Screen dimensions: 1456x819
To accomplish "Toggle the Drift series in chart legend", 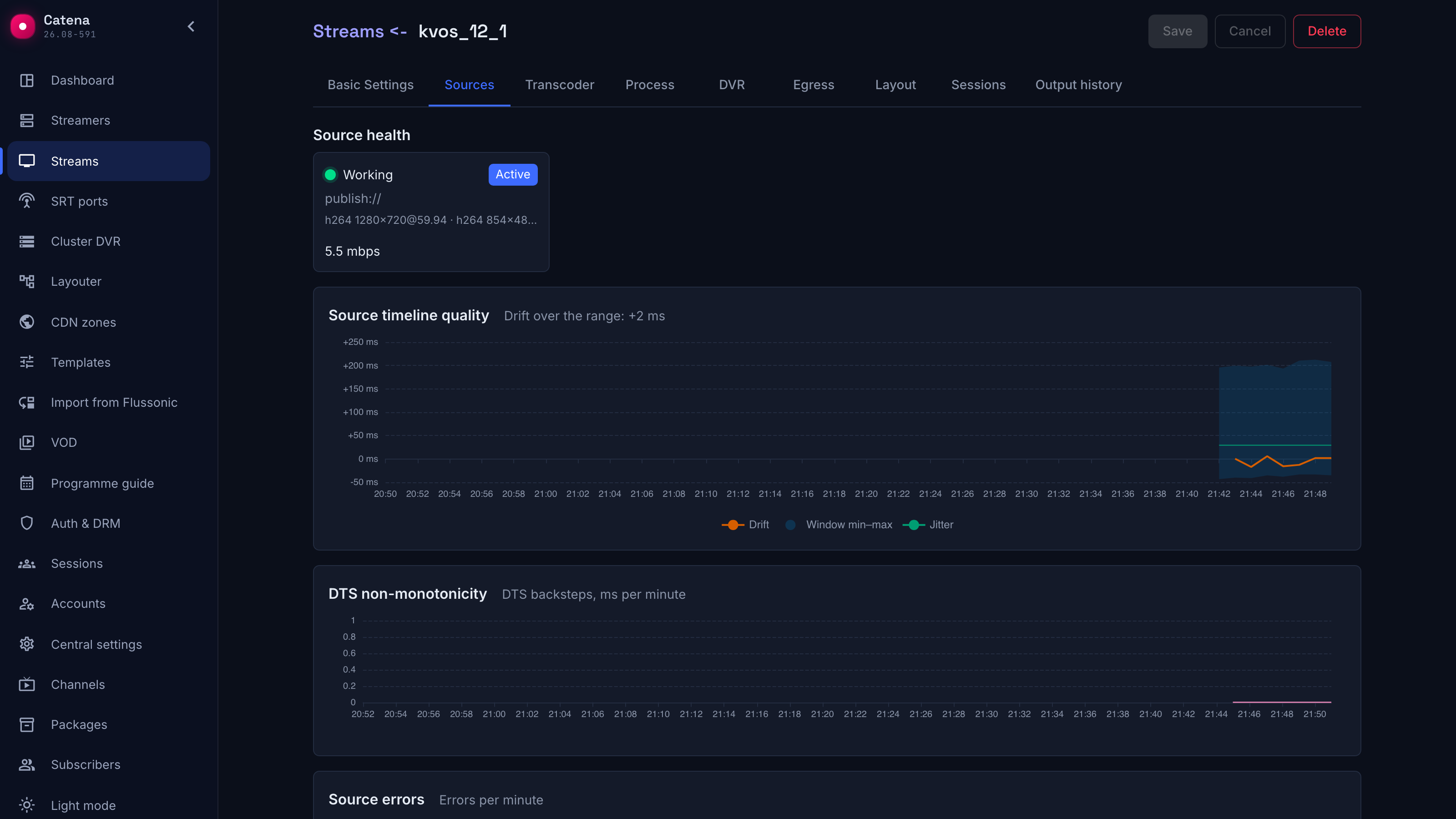I will point(745,525).
